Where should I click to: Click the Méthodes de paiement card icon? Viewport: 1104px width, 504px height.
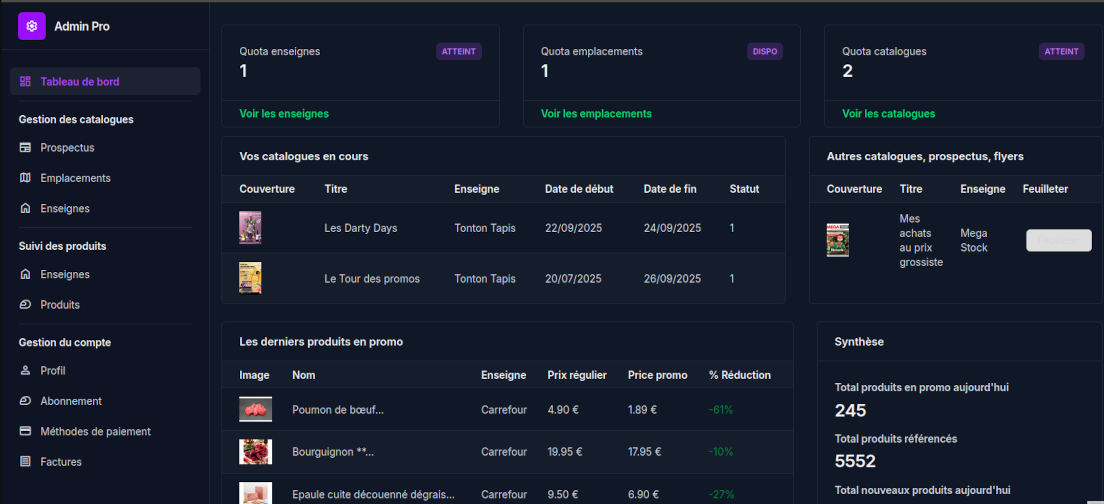[x=25, y=432]
